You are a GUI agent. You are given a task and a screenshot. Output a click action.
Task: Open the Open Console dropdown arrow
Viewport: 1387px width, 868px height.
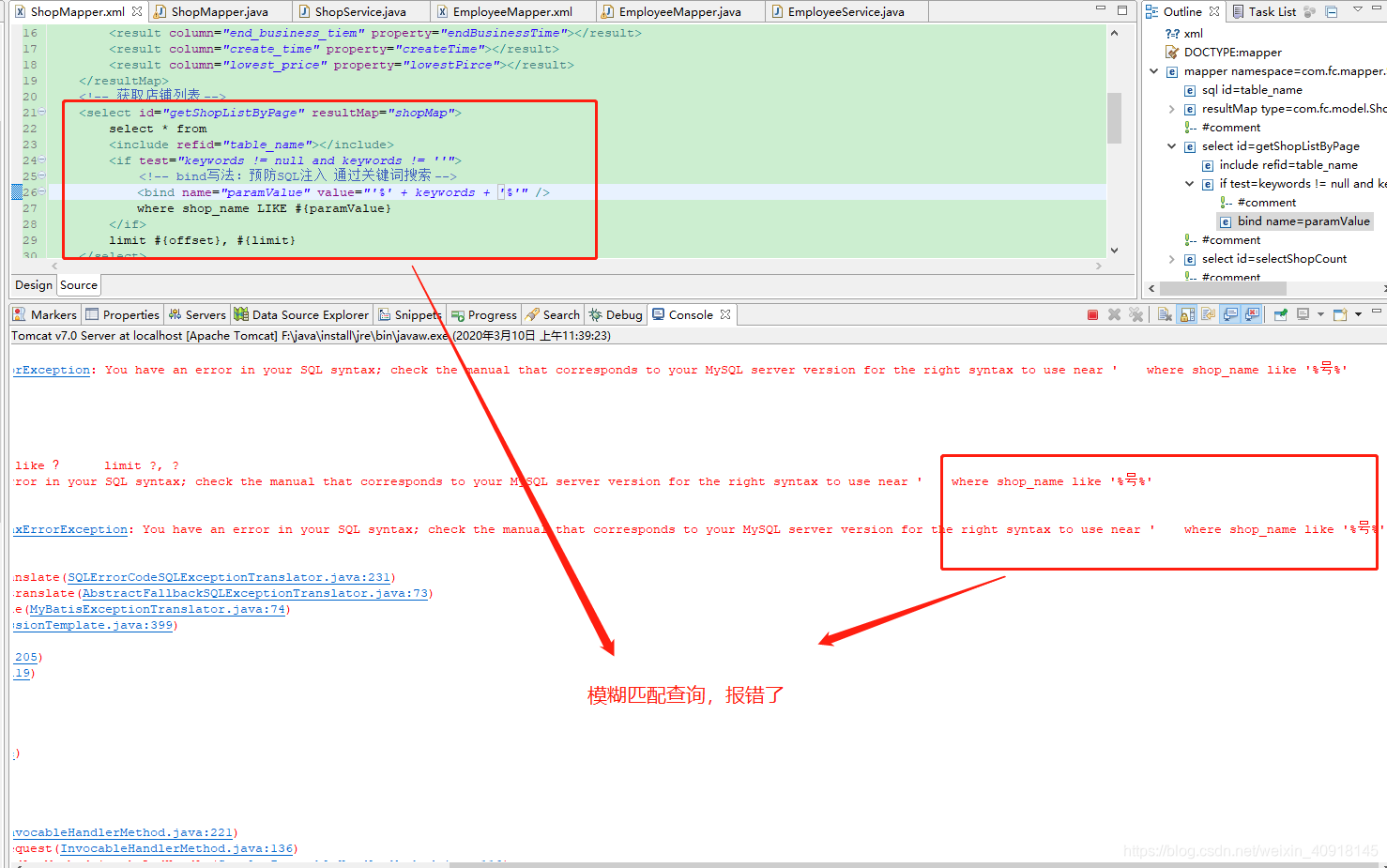point(1359,313)
